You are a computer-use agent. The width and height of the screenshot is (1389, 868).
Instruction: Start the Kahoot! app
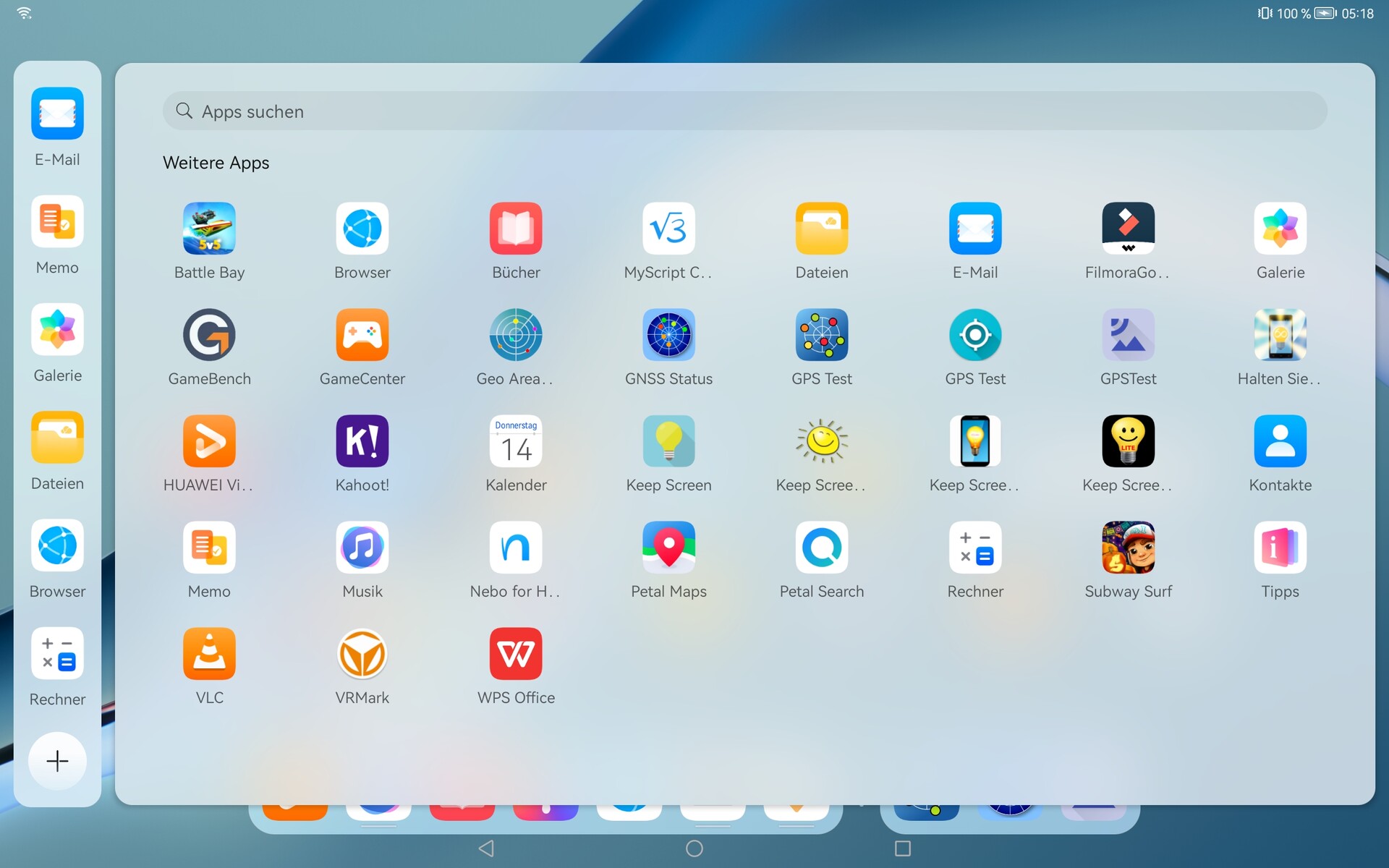click(x=362, y=441)
